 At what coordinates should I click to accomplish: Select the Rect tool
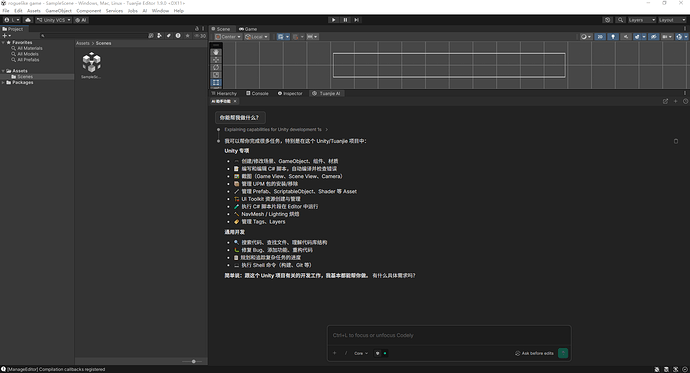pyautogui.click(x=216, y=82)
